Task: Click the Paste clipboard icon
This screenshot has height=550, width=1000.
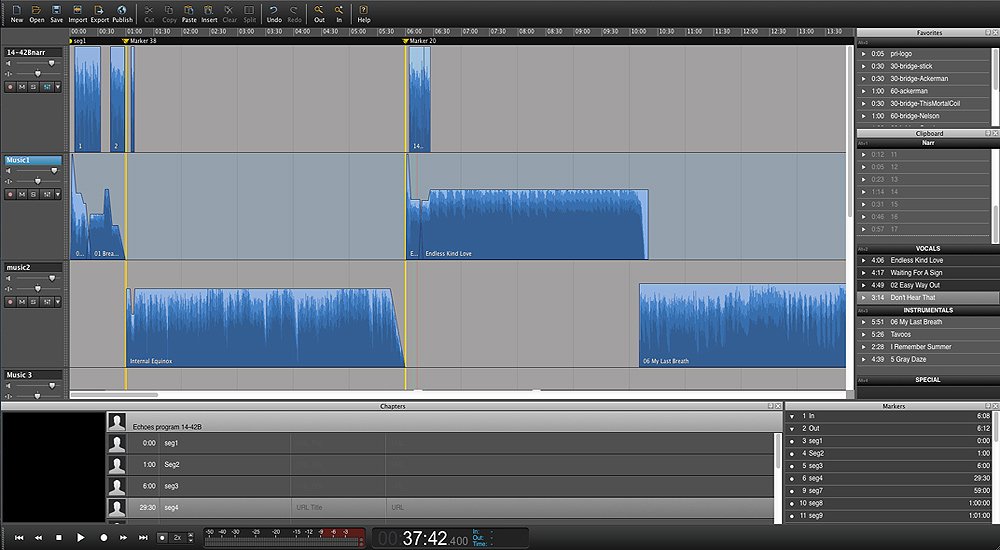Action: click(189, 13)
